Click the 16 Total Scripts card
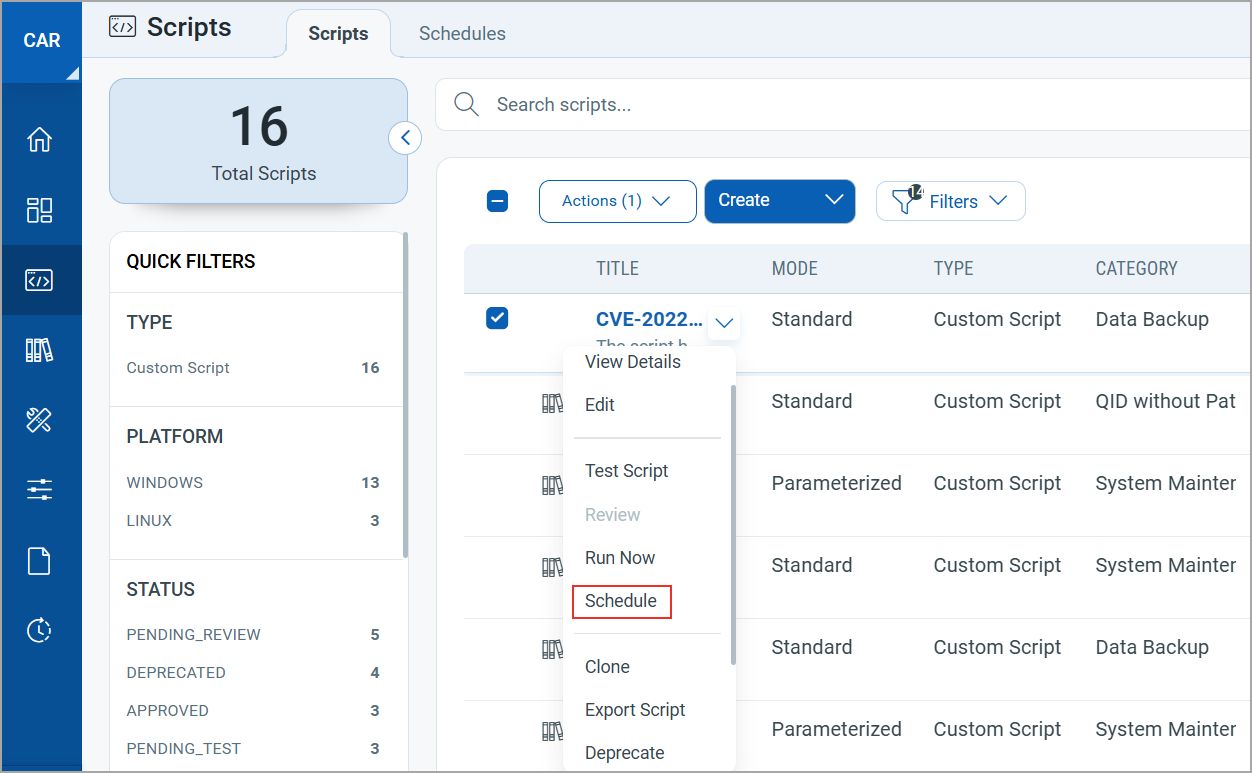The width and height of the screenshot is (1252, 773). click(x=258, y=141)
